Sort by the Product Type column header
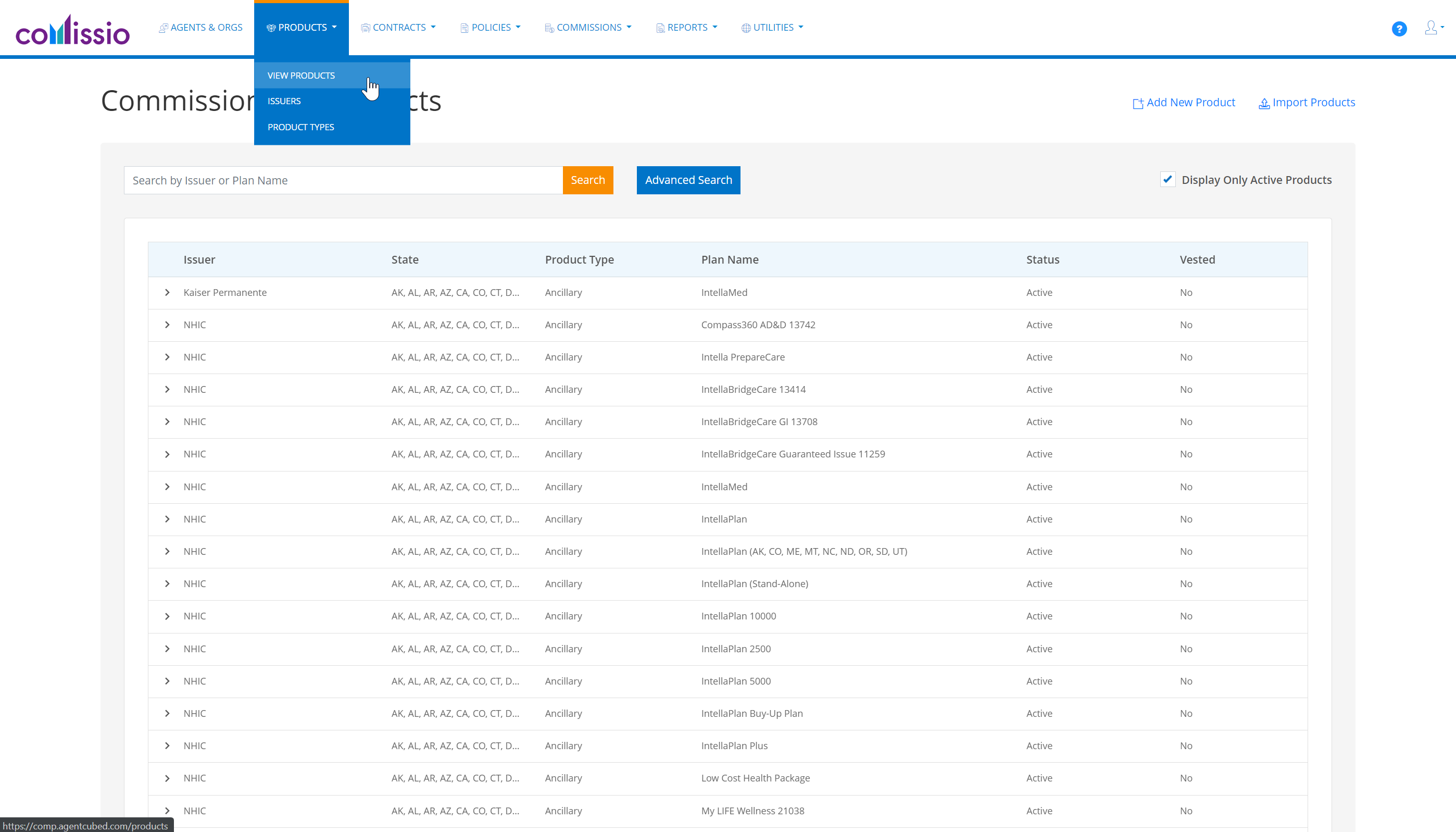This screenshot has width=1456, height=832. pyautogui.click(x=580, y=259)
